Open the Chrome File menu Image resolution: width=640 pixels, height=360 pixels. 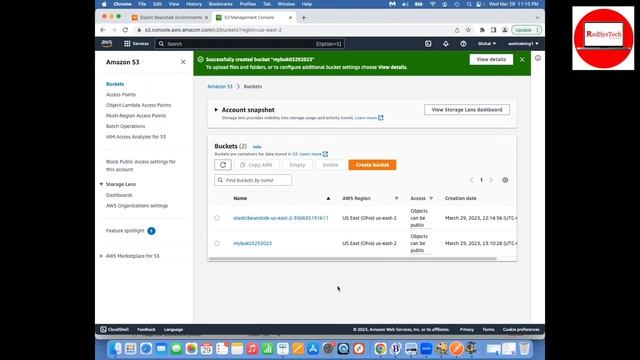[142, 4]
